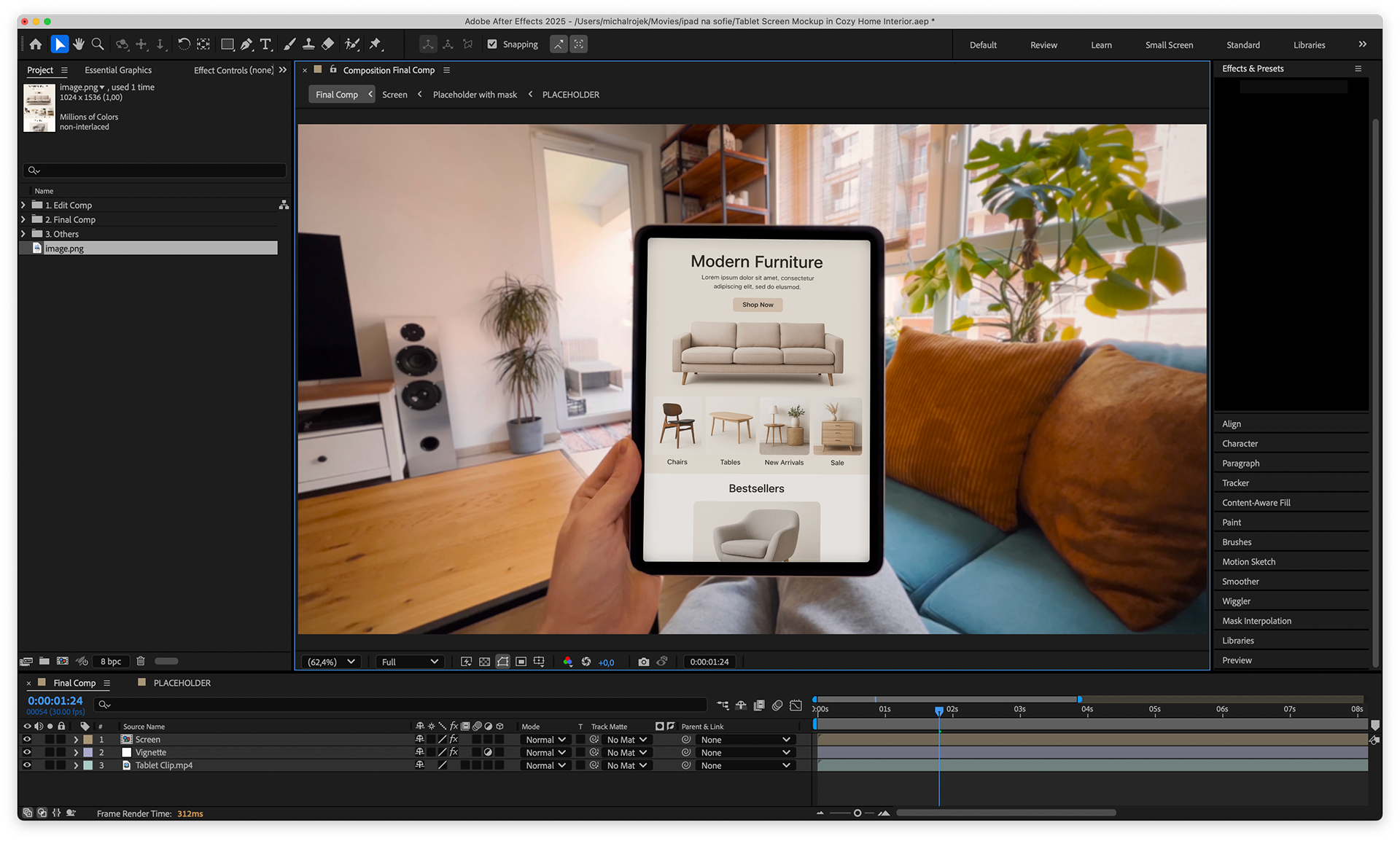This screenshot has height=841, width=1400.
Task: Open the Content-Aware Fill panel
Action: (x=1256, y=503)
